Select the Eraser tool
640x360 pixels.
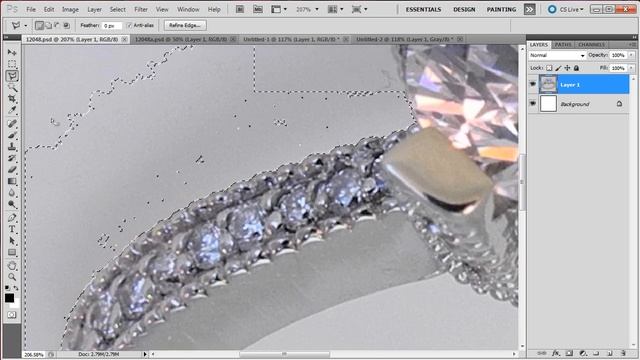[x=12, y=169]
